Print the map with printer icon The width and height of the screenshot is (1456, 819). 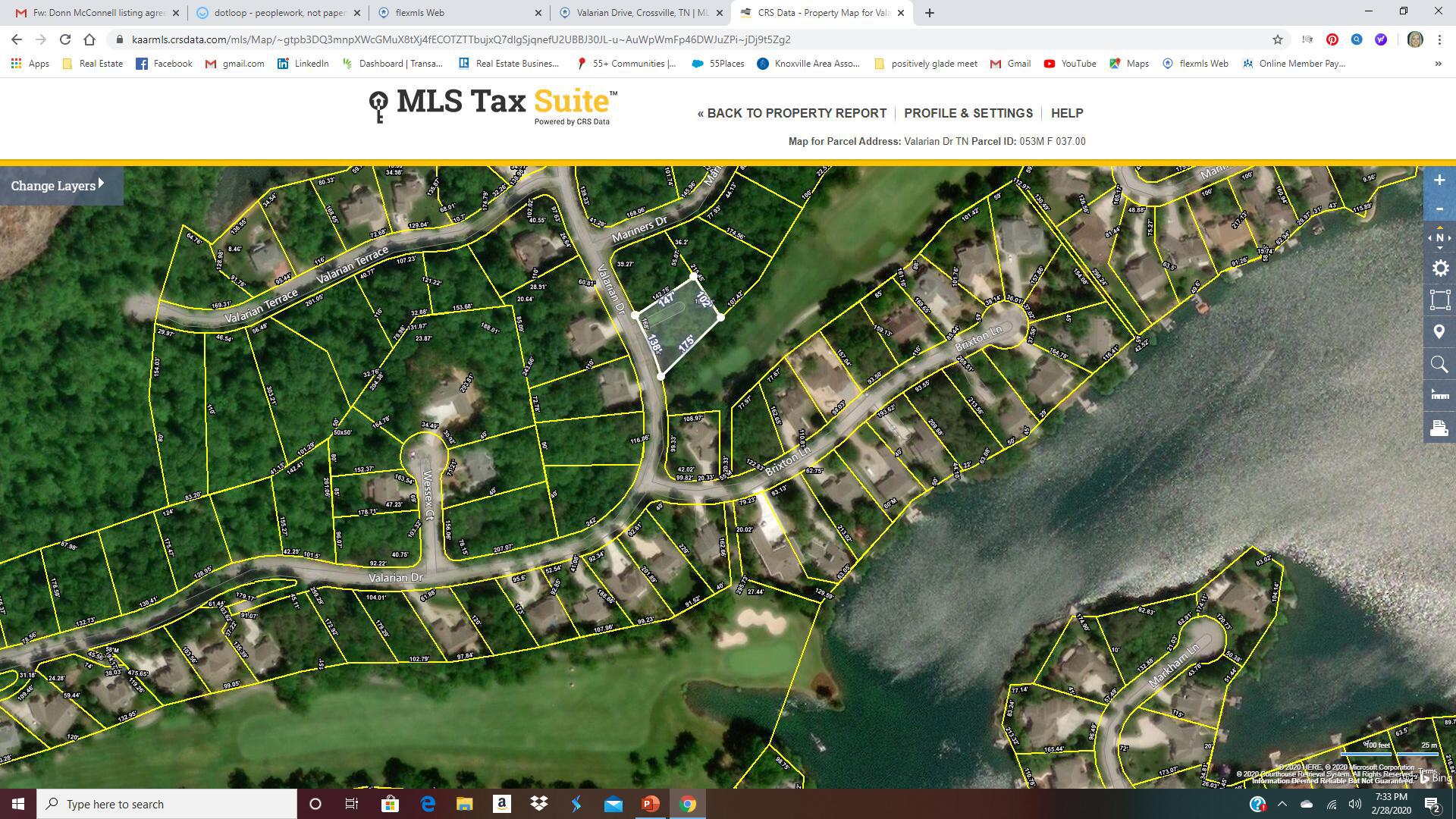1439,428
